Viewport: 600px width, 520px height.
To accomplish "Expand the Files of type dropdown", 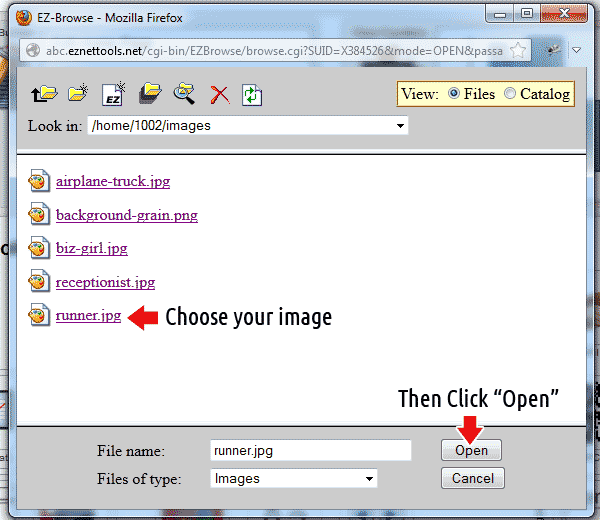I will pos(294,479).
